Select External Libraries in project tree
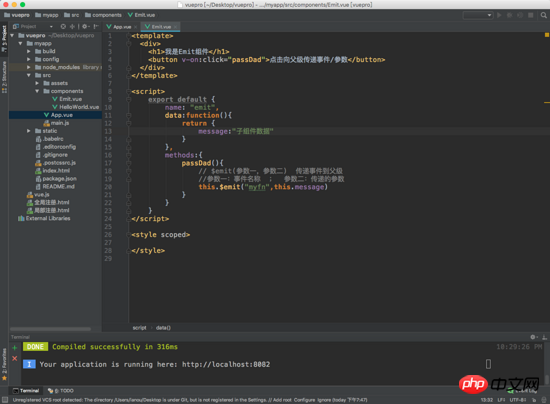Image resolution: width=550 pixels, height=404 pixels. pos(44,218)
